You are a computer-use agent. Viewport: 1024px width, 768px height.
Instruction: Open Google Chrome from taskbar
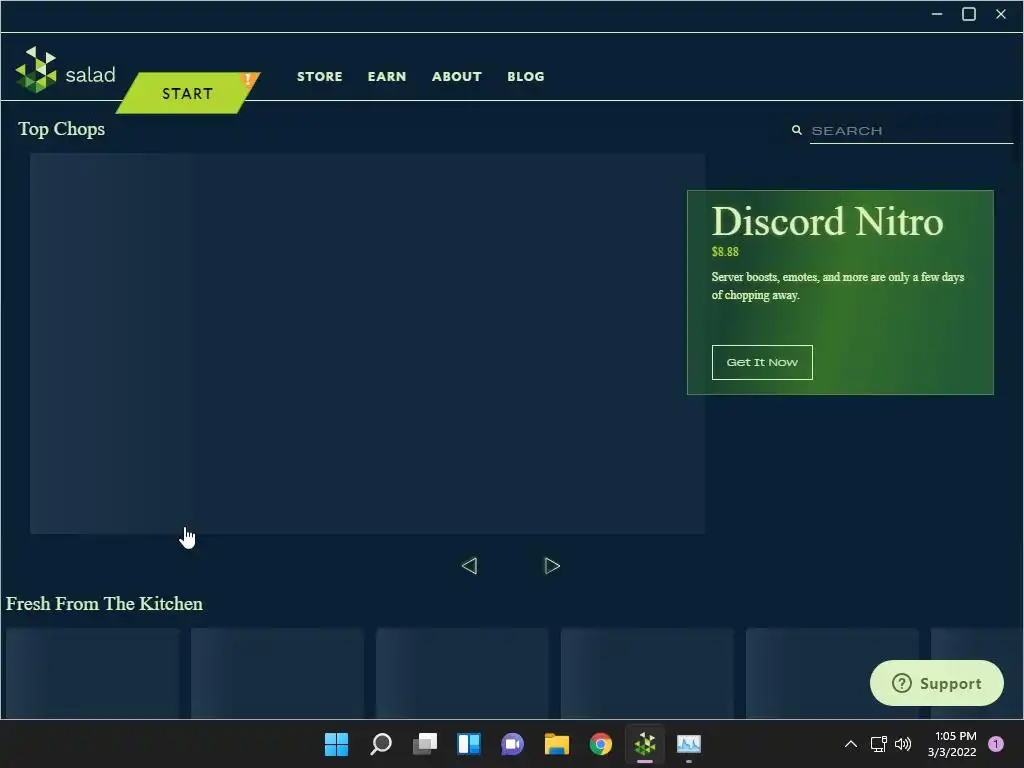(601, 744)
